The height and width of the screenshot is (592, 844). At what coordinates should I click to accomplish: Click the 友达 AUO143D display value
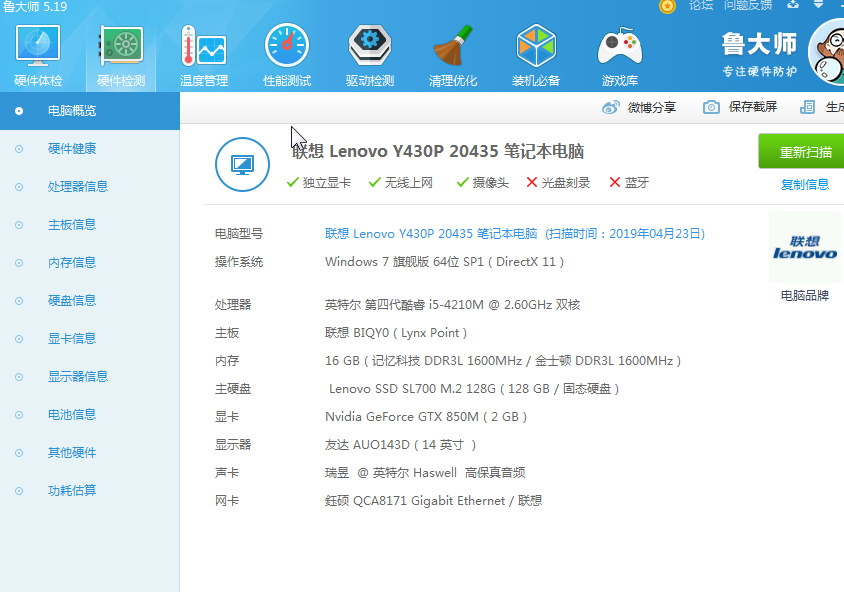400,445
